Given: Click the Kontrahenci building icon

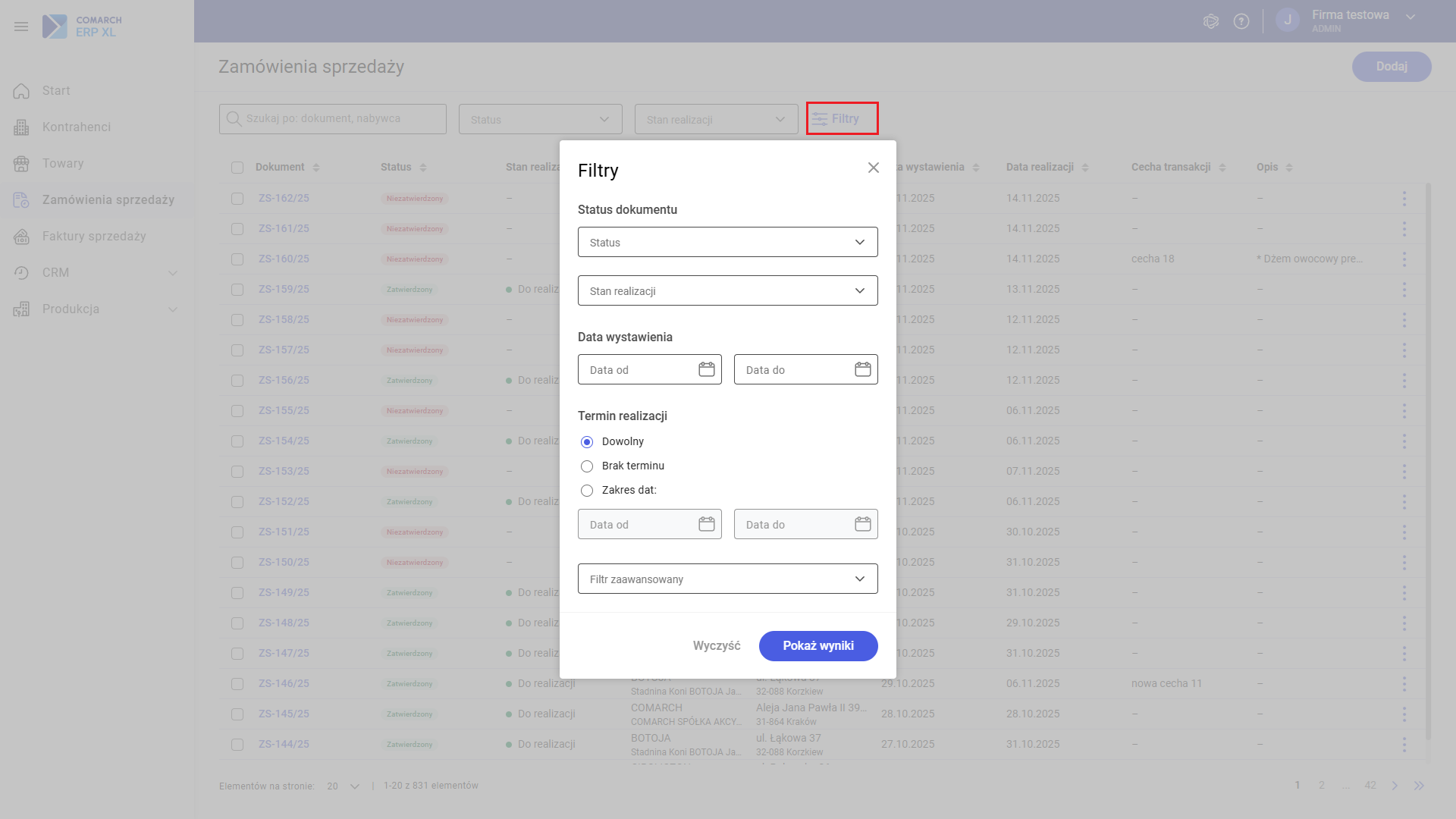Looking at the screenshot, I should click(x=21, y=127).
